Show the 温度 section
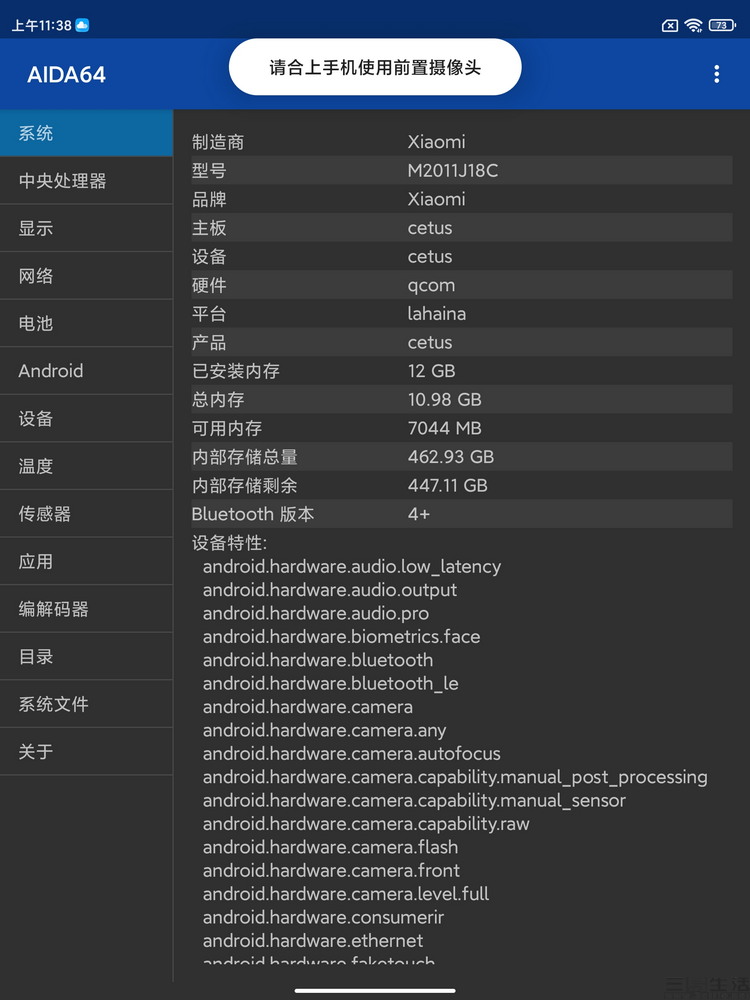750x1000 pixels. coord(86,466)
